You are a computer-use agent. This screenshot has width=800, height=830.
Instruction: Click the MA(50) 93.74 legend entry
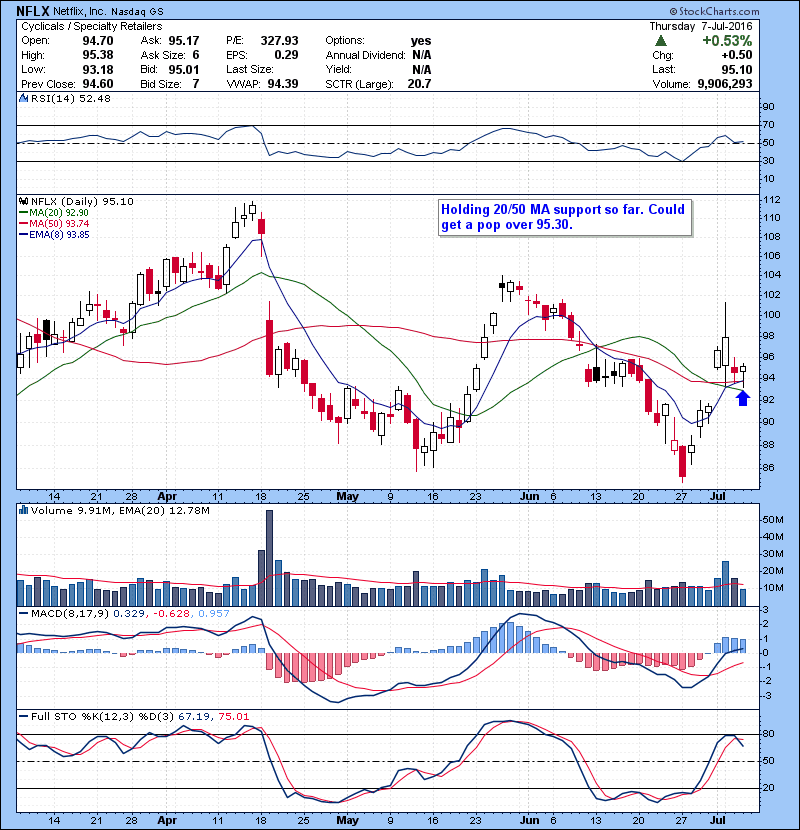[x=54, y=223]
